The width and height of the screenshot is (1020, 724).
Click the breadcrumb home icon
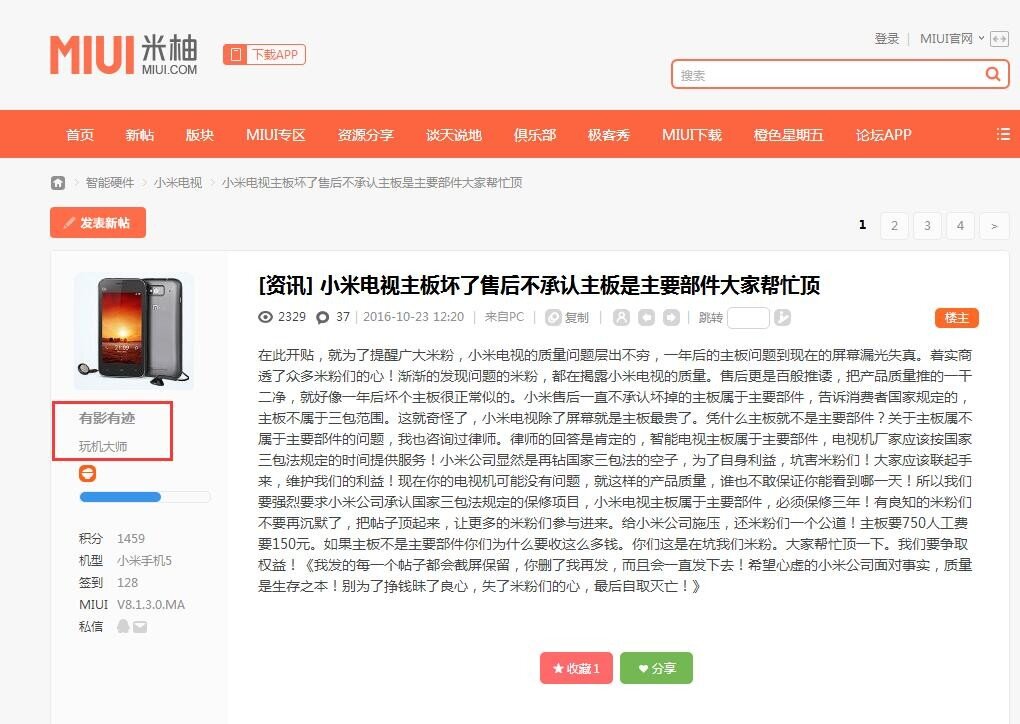[x=58, y=183]
